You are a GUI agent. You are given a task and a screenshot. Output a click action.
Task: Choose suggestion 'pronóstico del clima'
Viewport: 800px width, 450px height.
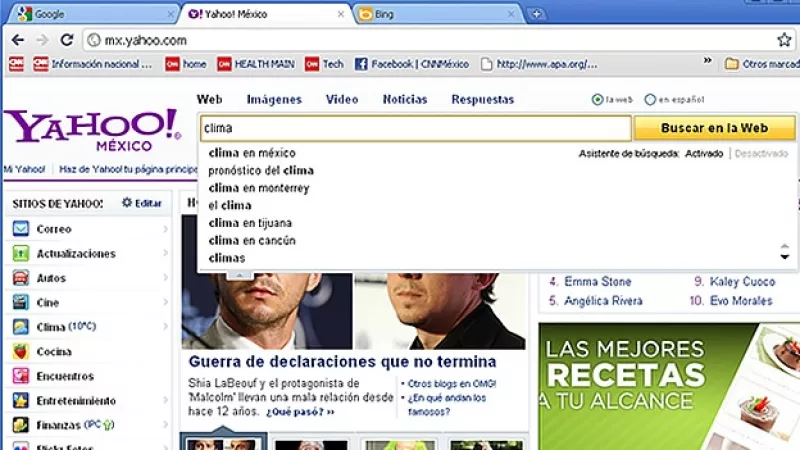pyautogui.click(x=261, y=170)
